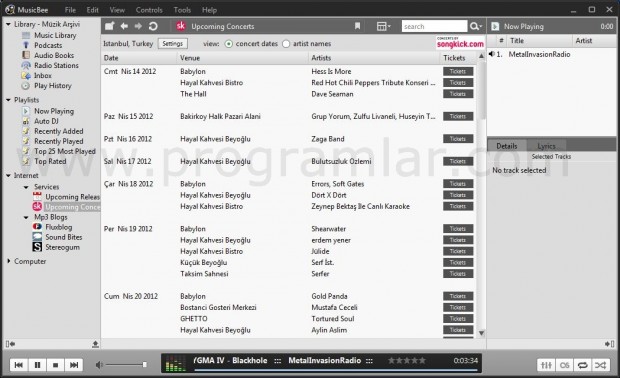Open the View menu
The width and height of the screenshot is (620, 378).
click(x=117, y=10)
